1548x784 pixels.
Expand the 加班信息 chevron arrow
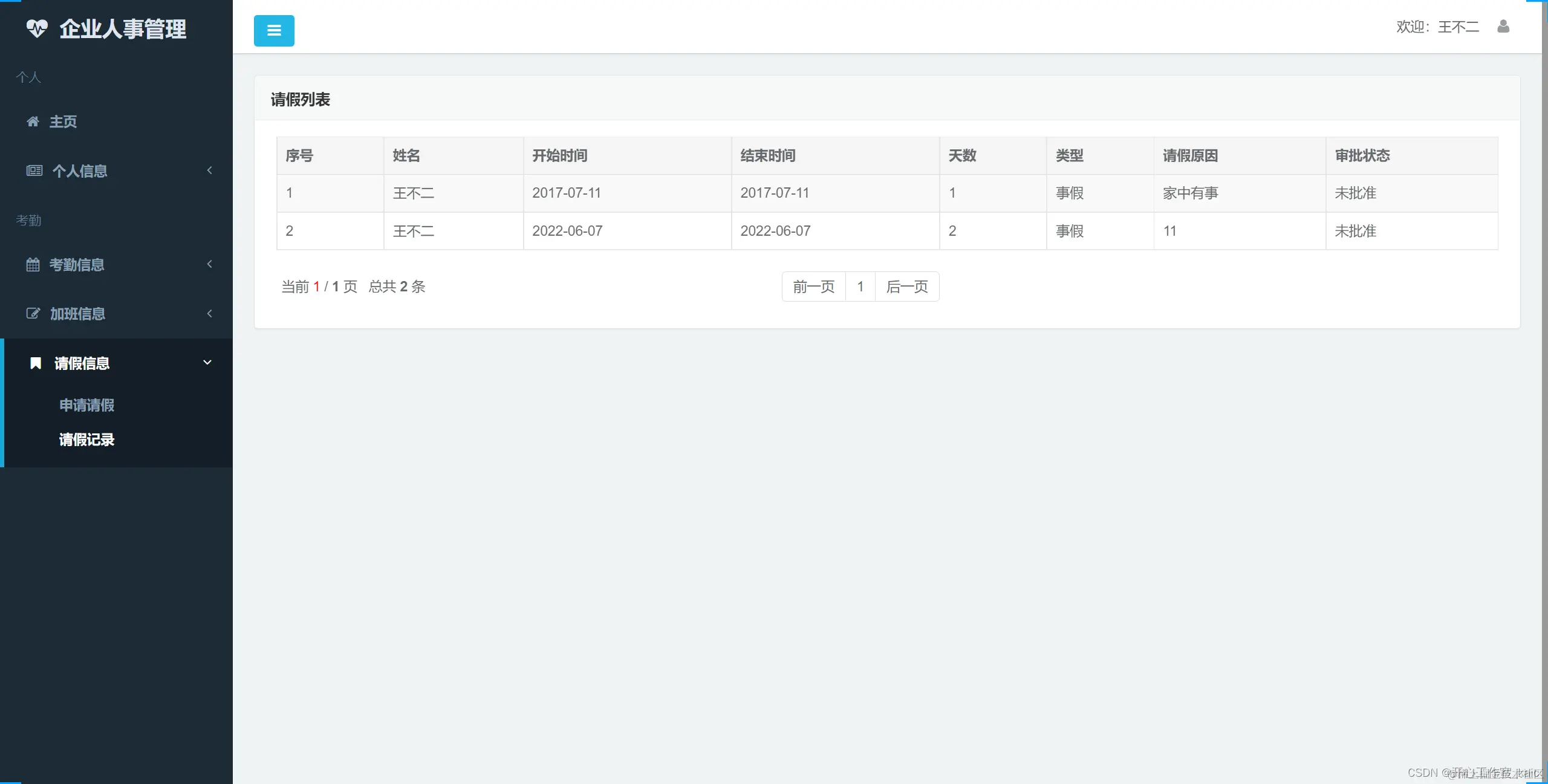pyautogui.click(x=210, y=313)
